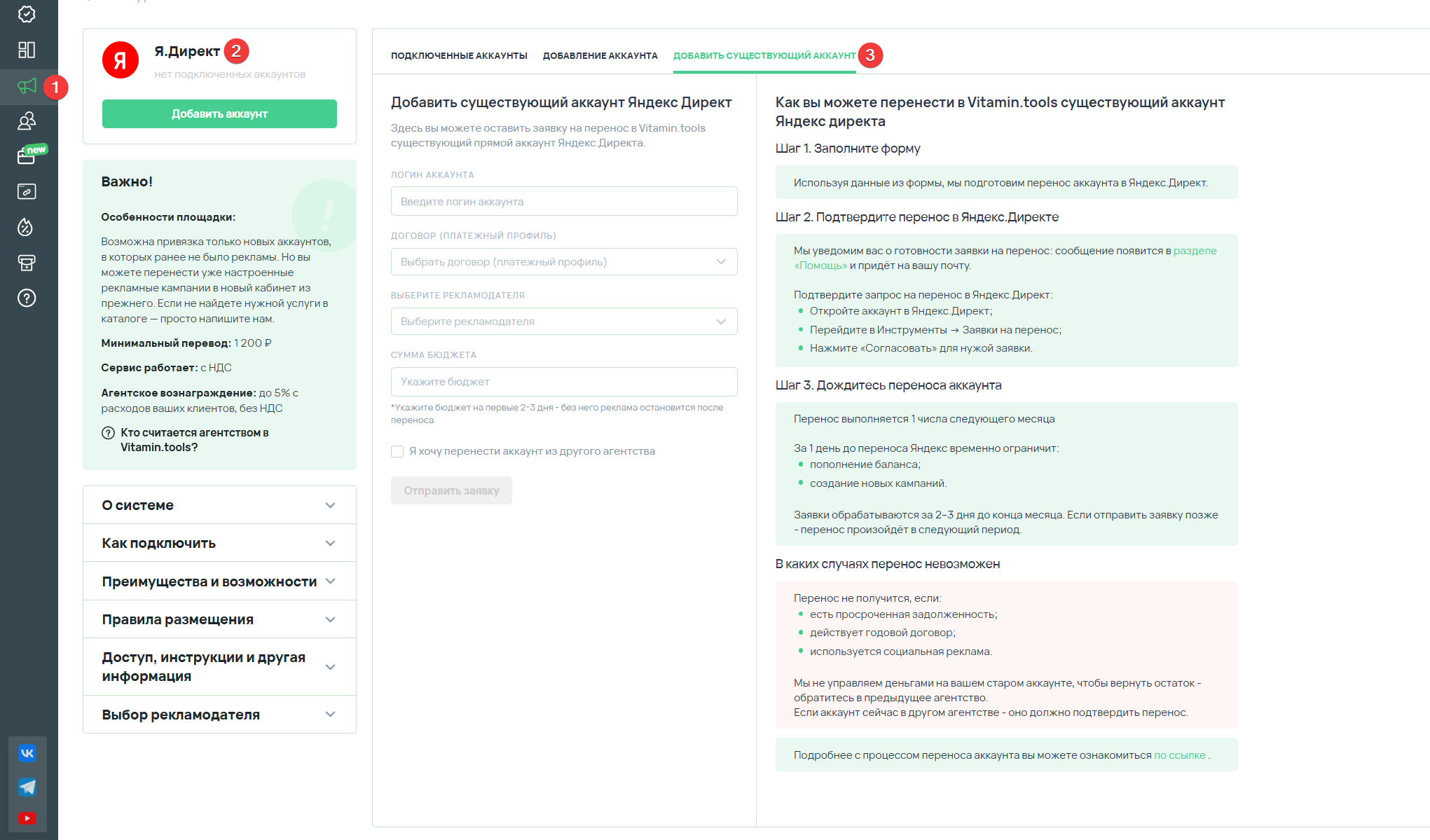The height and width of the screenshot is (840, 1430).
Task: Open the VK social link
Action: tap(27, 753)
